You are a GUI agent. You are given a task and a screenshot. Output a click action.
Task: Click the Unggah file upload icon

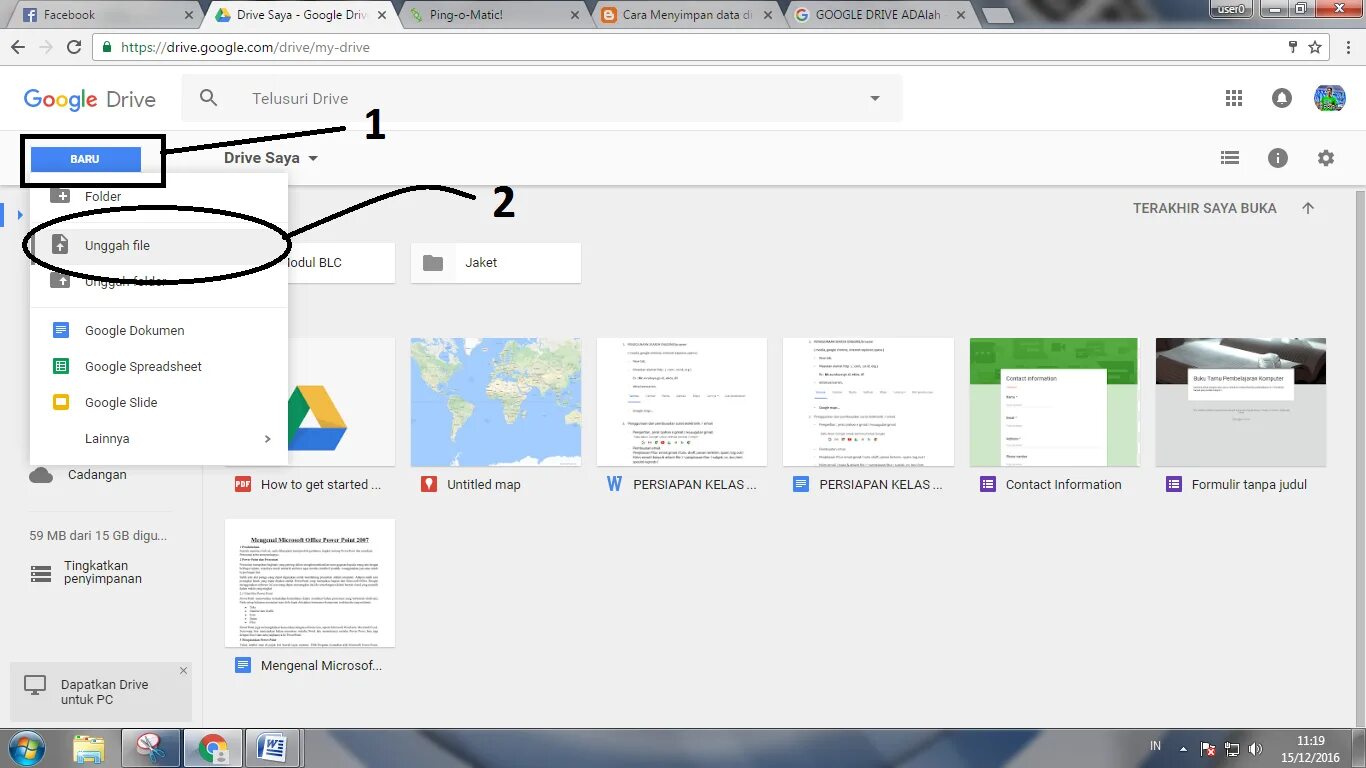60,245
